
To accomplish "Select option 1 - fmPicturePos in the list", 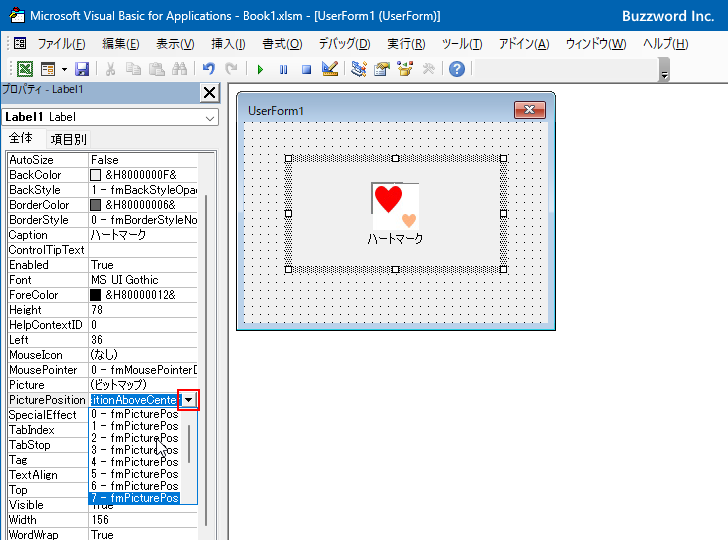I will [x=135, y=426].
